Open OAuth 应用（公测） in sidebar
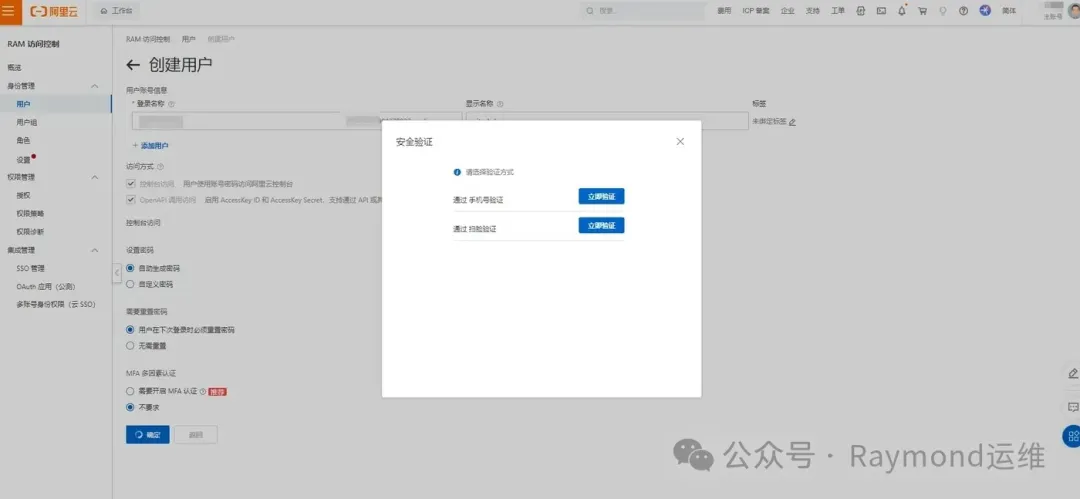 [x=45, y=287]
